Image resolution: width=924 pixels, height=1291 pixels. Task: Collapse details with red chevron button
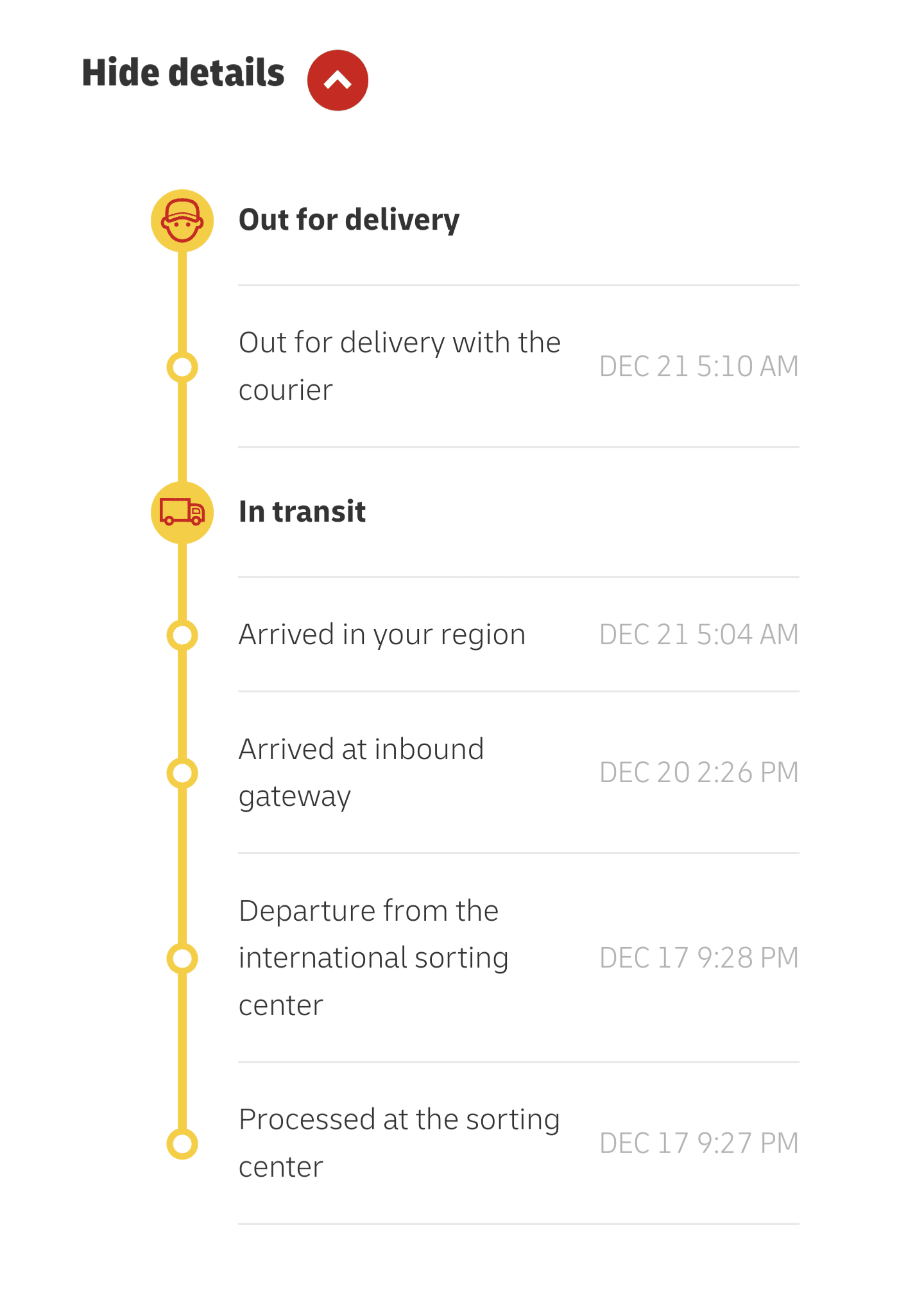pos(338,80)
